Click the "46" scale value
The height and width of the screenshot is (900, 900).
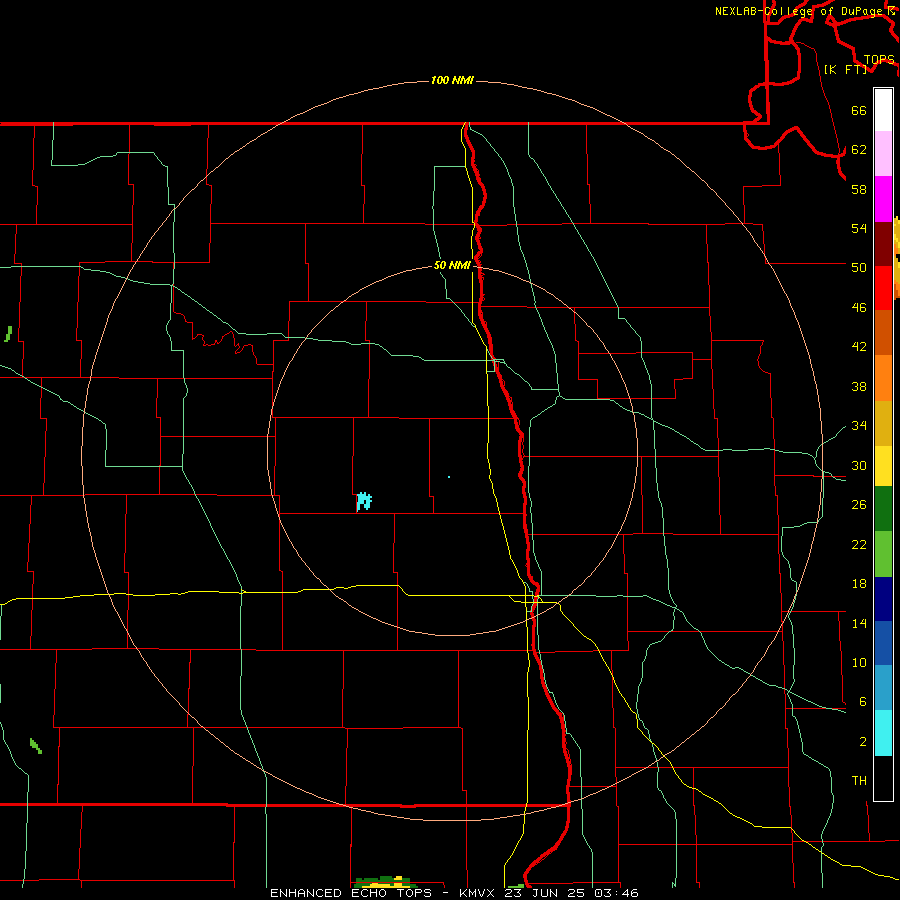(859, 308)
